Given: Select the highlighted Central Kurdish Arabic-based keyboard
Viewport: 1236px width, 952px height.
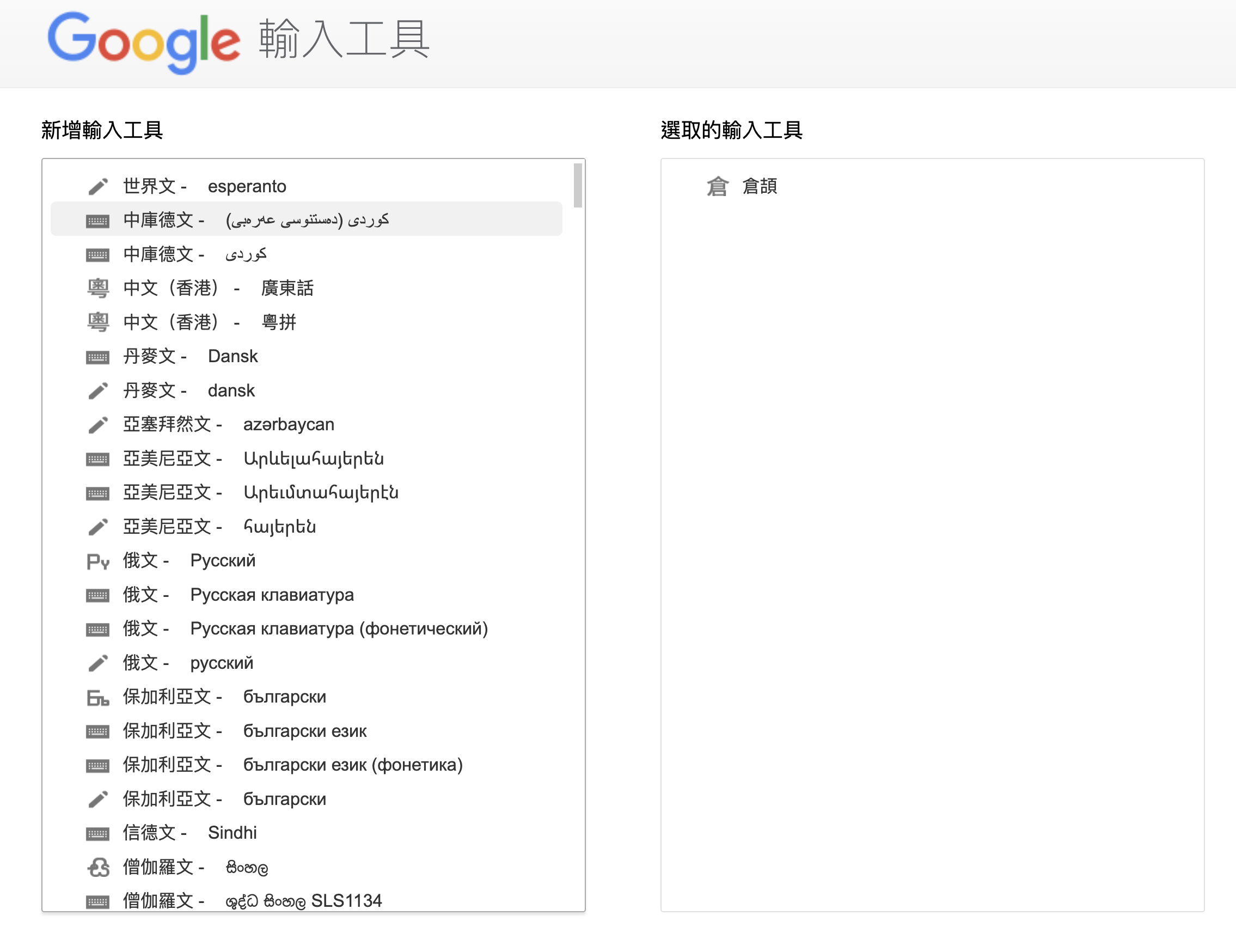Looking at the screenshot, I should point(306,219).
